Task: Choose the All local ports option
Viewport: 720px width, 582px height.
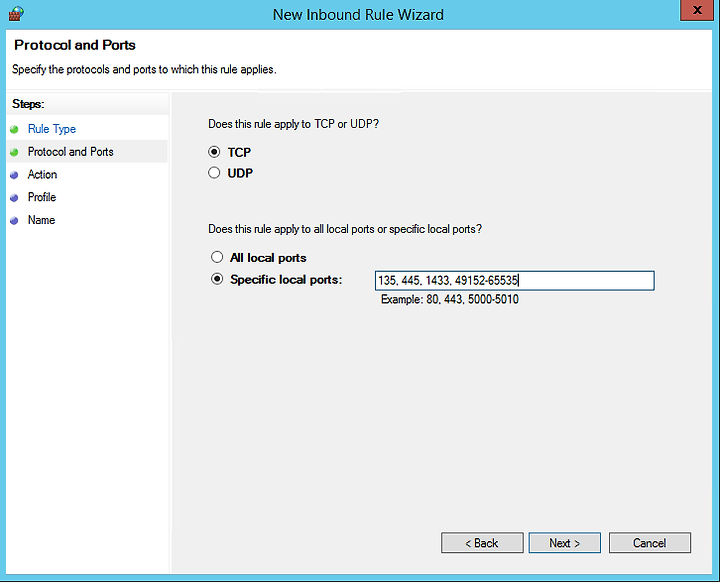Action: tap(217, 257)
